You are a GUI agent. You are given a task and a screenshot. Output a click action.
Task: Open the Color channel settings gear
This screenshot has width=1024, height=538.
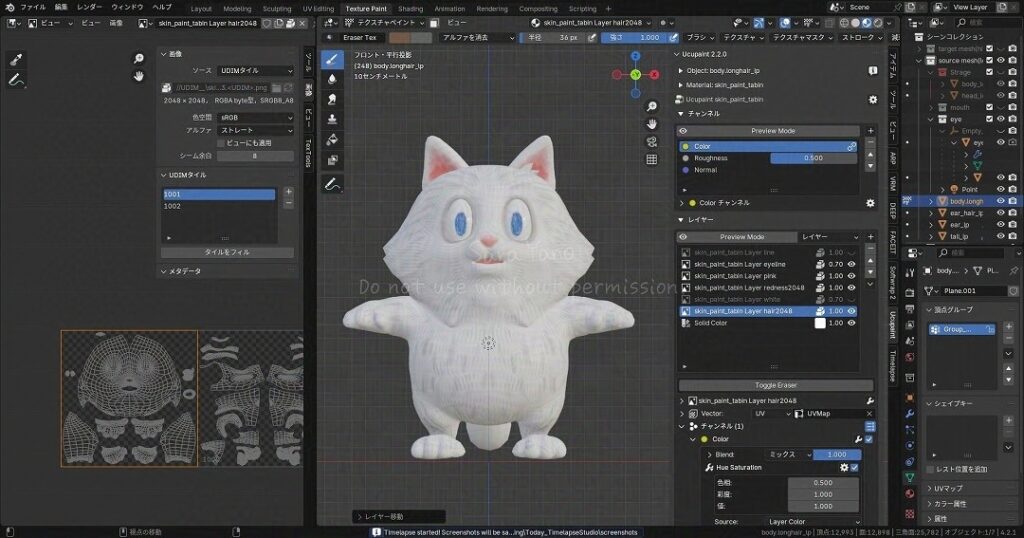coord(870,203)
